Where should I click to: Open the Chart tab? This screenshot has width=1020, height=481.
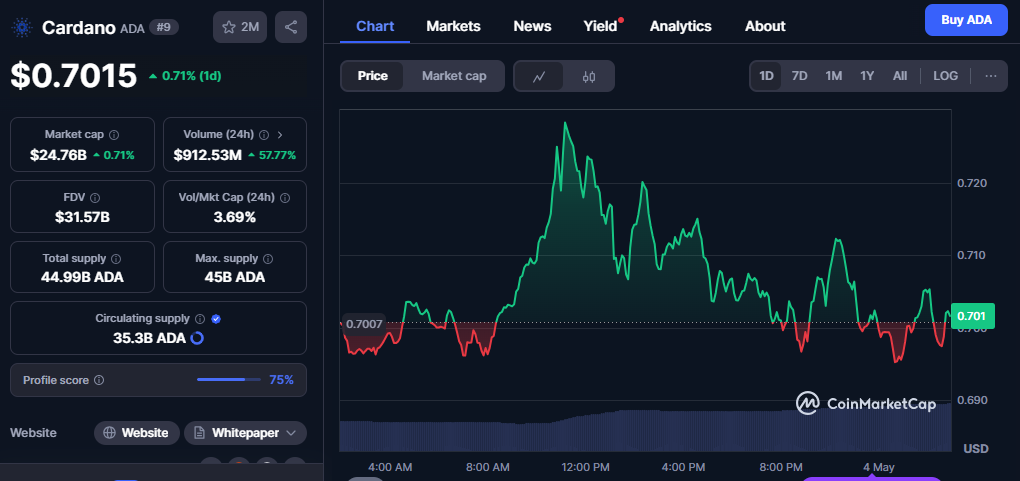375,27
